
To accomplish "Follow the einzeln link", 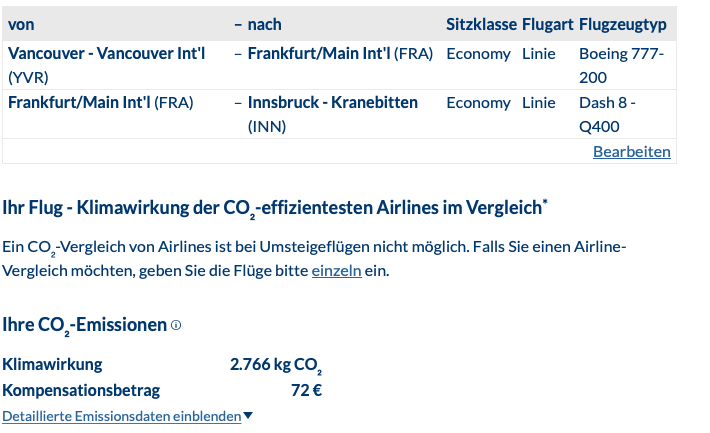I will pos(336,271).
